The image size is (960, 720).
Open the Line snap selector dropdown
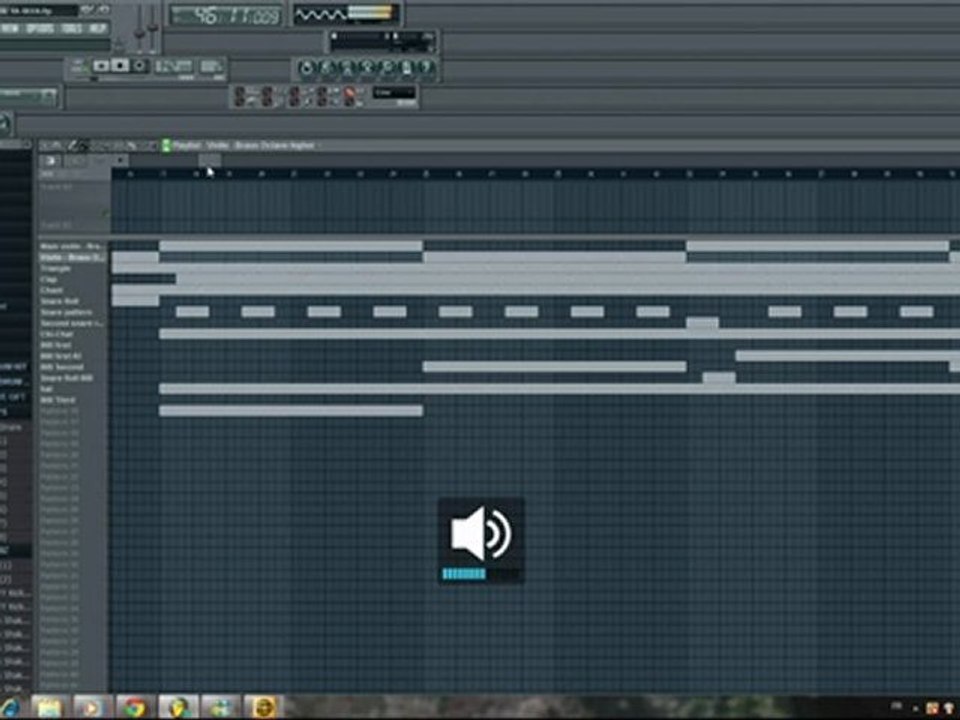click(x=394, y=93)
